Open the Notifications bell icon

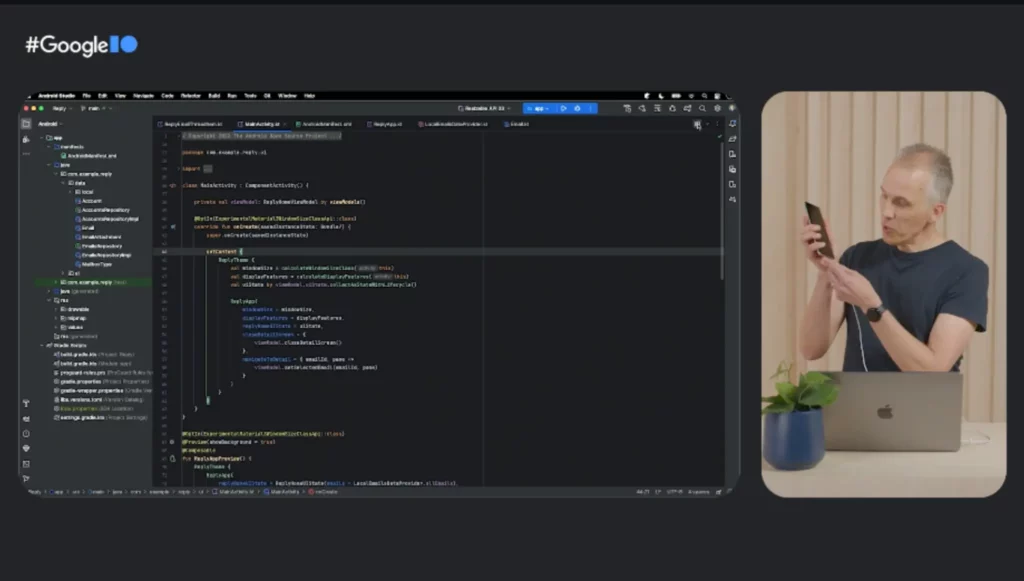tap(733, 108)
